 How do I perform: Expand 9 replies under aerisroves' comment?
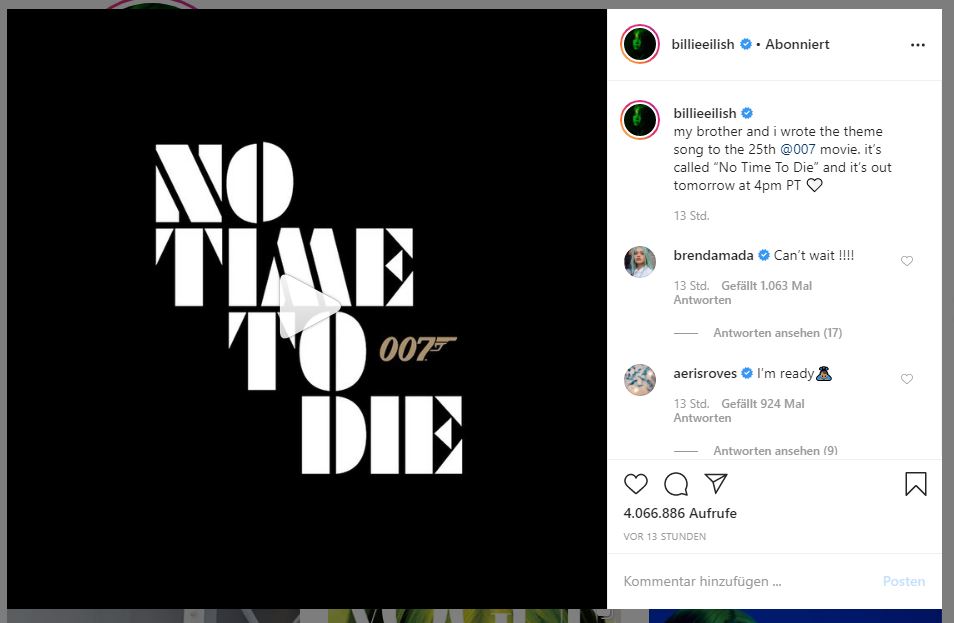(775, 451)
